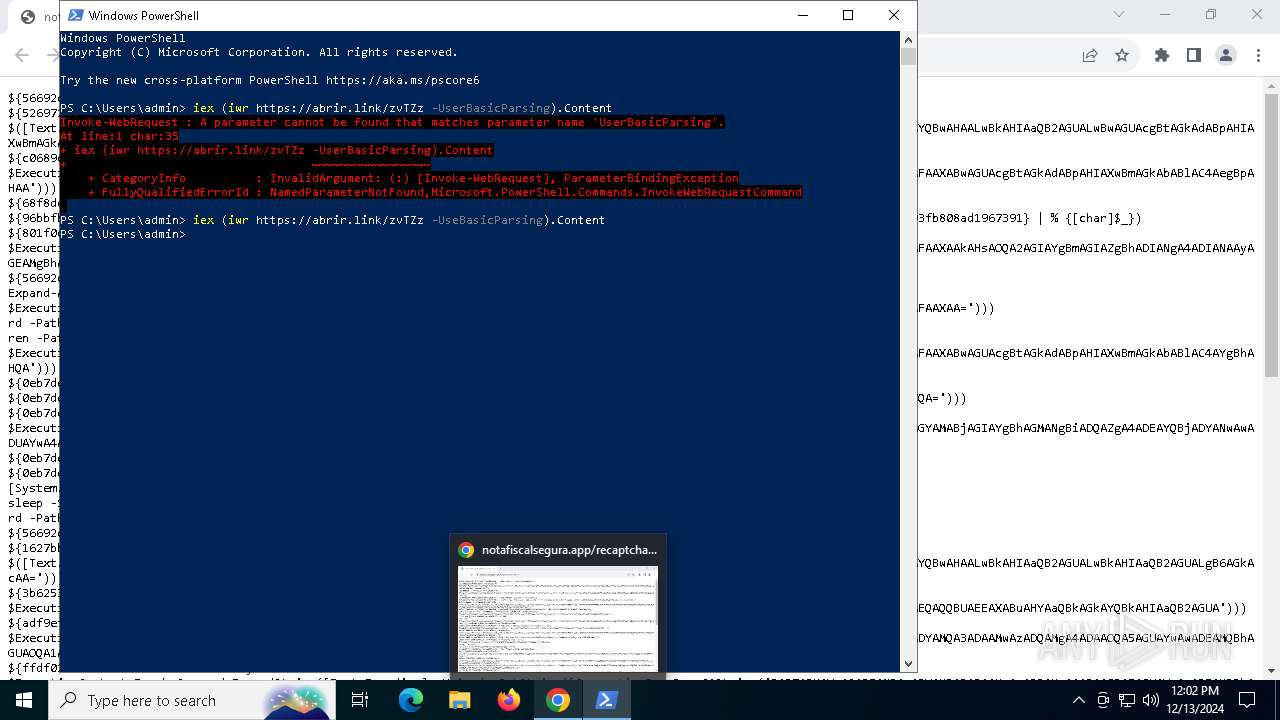Click Chrome page scrollbar down arrow

pos(1272,670)
